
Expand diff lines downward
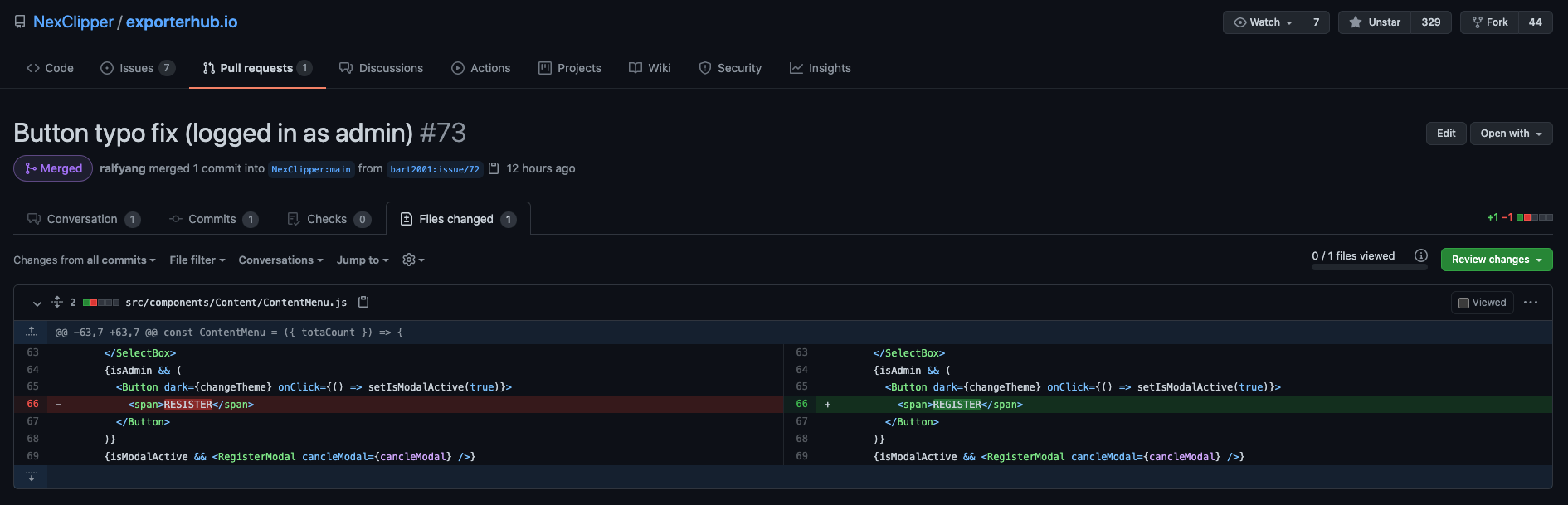[x=31, y=477]
